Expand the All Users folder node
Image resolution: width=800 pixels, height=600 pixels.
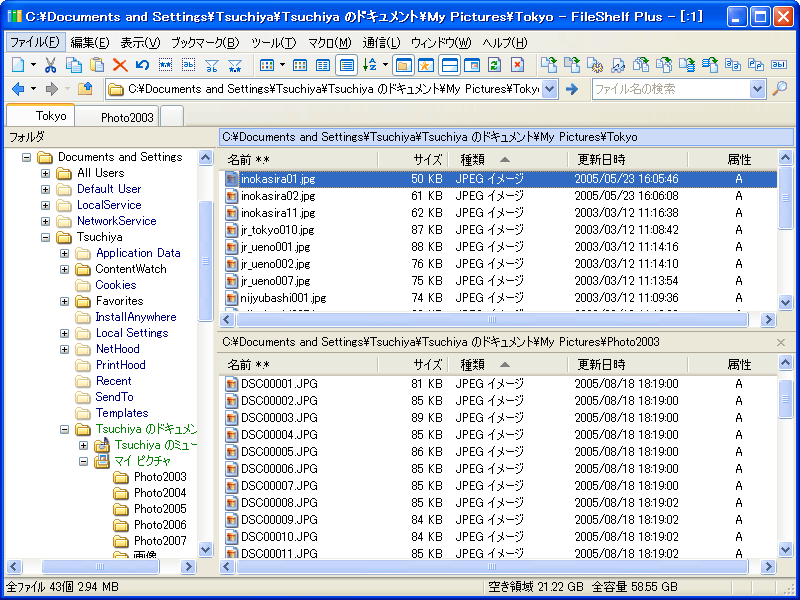coord(45,173)
